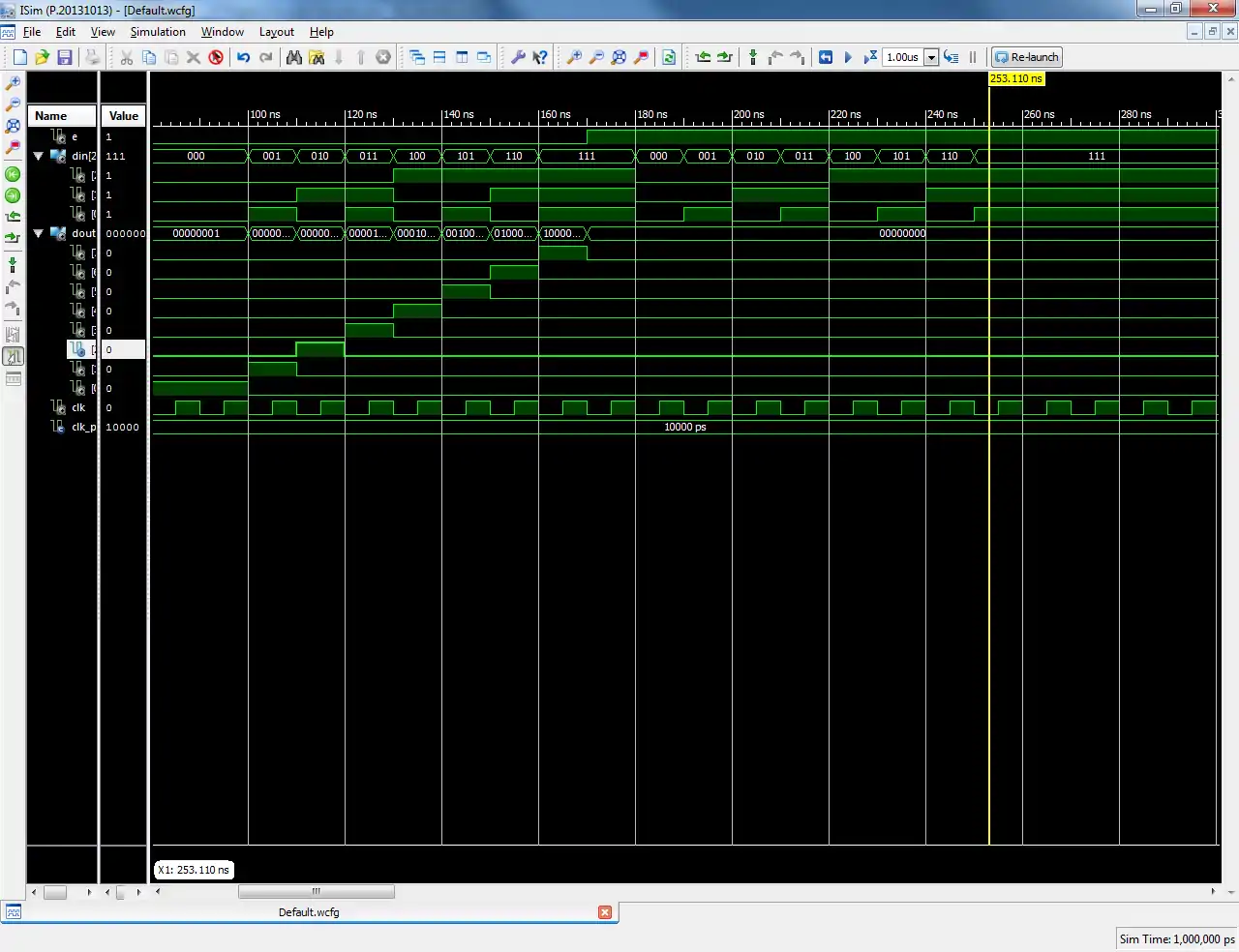Collapse the din bus signal group
Image resolution: width=1239 pixels, height=952 pixels.
click(39, 156)
